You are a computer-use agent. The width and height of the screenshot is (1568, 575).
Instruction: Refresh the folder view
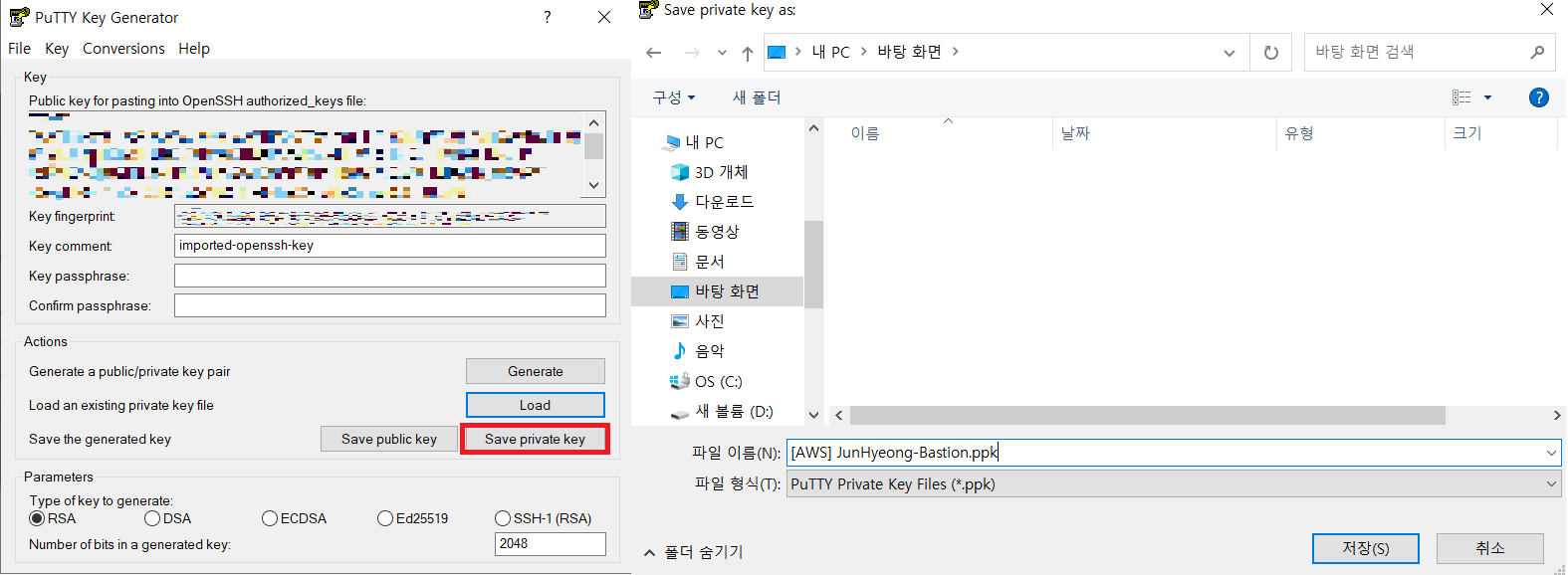coord(1271,53)
